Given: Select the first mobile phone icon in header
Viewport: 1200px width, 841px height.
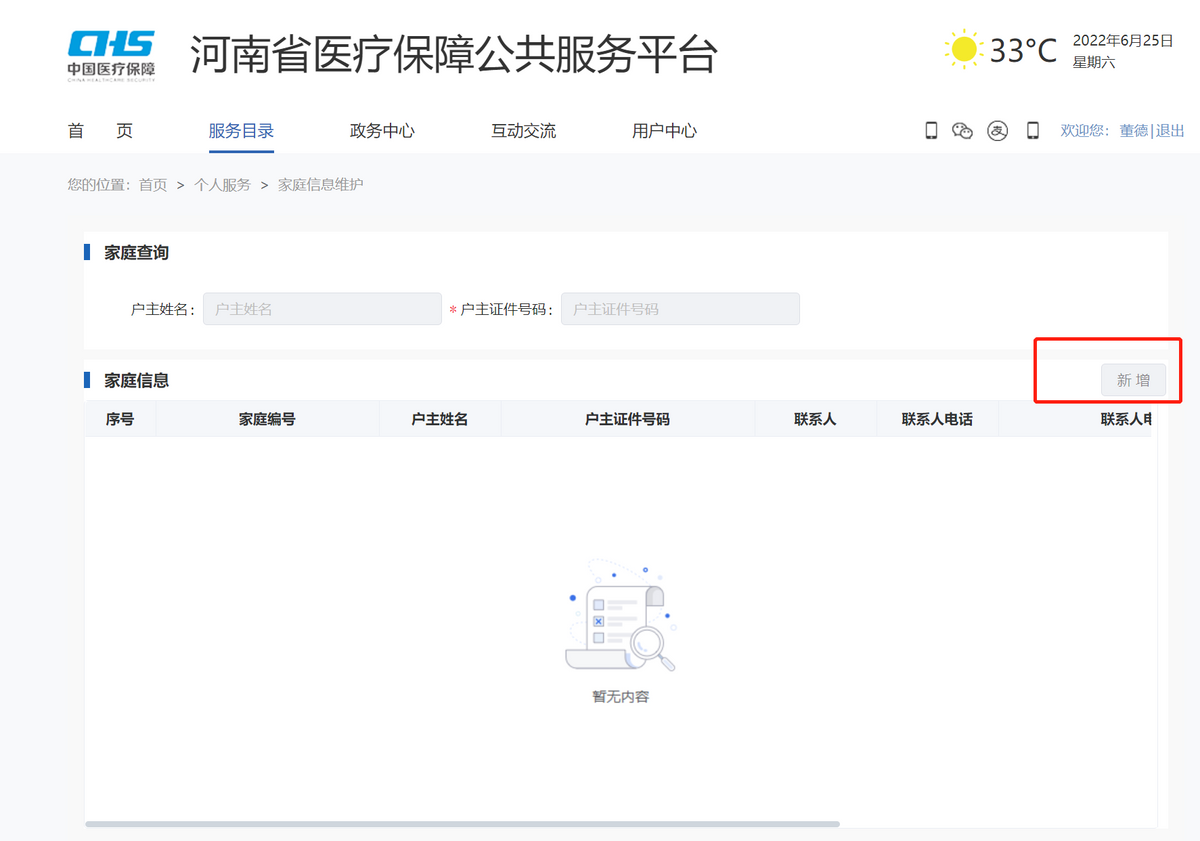Looking at the screenshot, I should [931, 130].
